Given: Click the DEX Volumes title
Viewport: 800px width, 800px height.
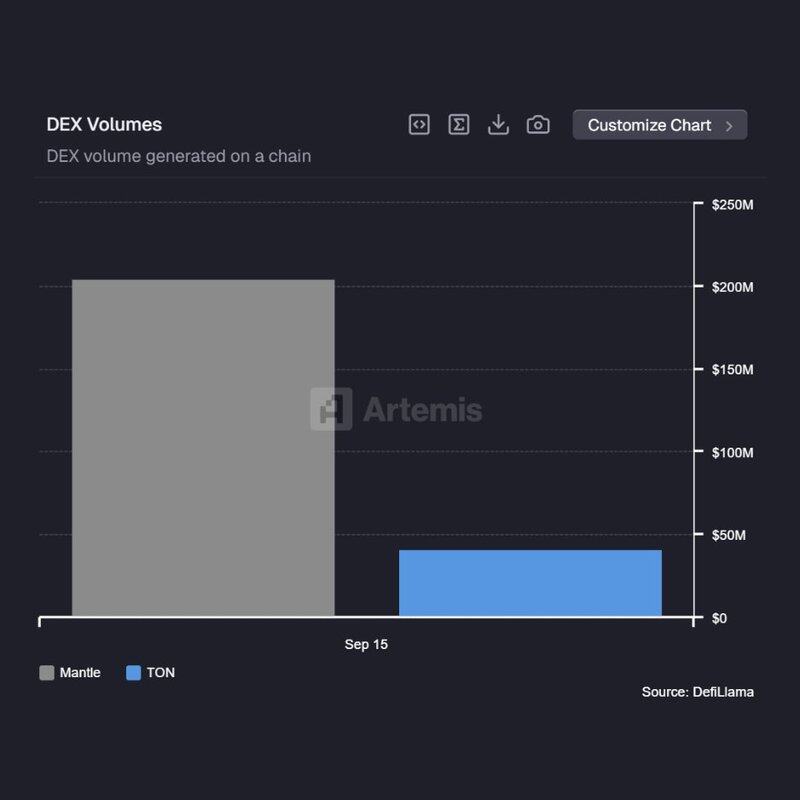Looking at the screenshot, I should (104, 124).
